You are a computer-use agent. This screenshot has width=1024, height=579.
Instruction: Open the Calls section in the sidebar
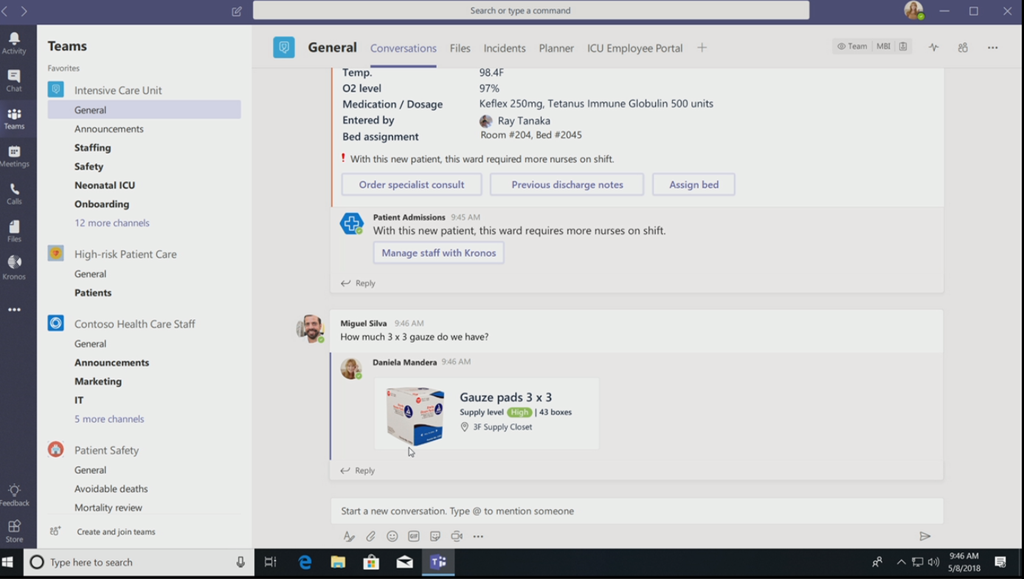pyautogui.click(x=14, y=193)
